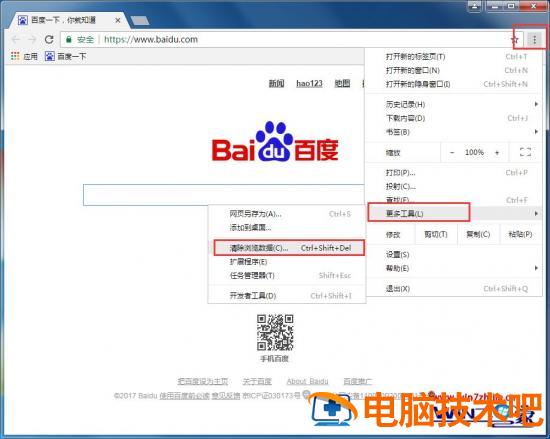The height and width of the screenshot is (439, 550).
Task: Click the 百度推广 footer link
Action: point(357,381)
